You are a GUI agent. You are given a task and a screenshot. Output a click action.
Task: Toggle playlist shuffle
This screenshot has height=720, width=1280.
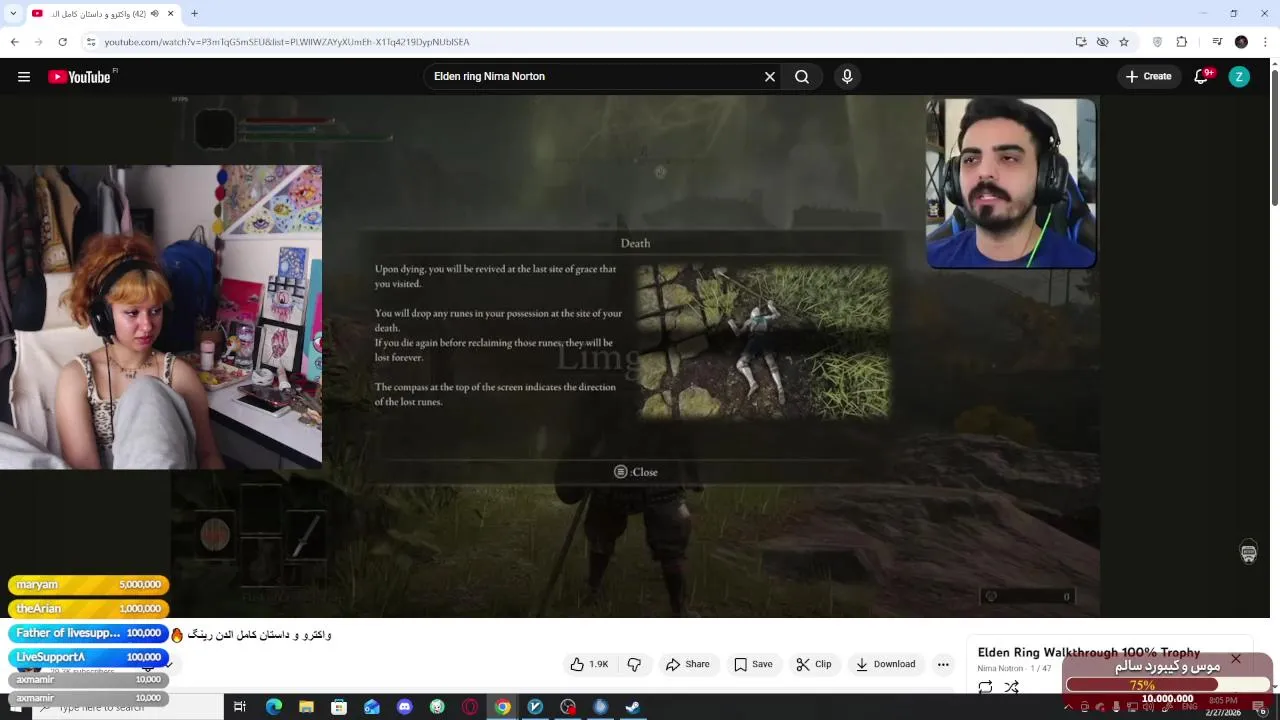point(1011,687)
